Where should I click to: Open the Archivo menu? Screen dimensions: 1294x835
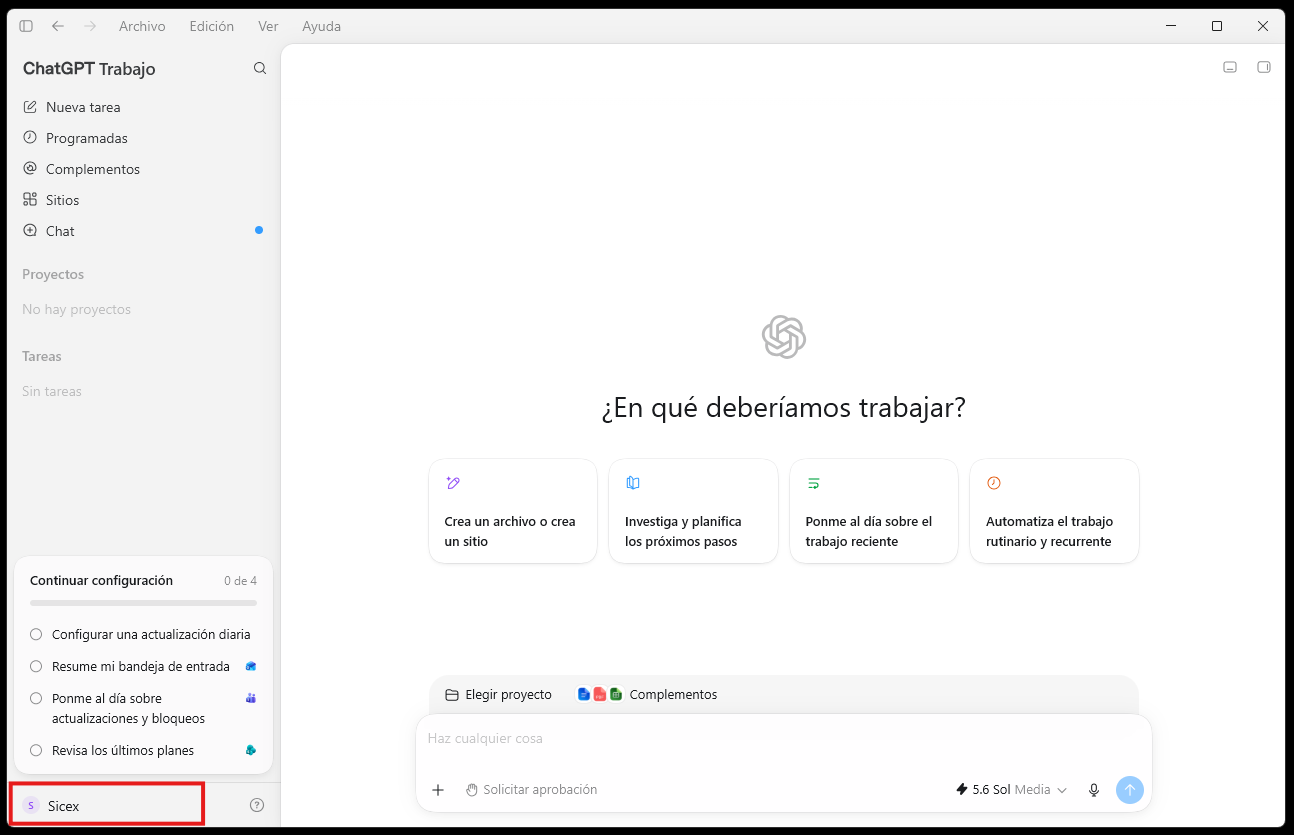(x=142, y=26)
